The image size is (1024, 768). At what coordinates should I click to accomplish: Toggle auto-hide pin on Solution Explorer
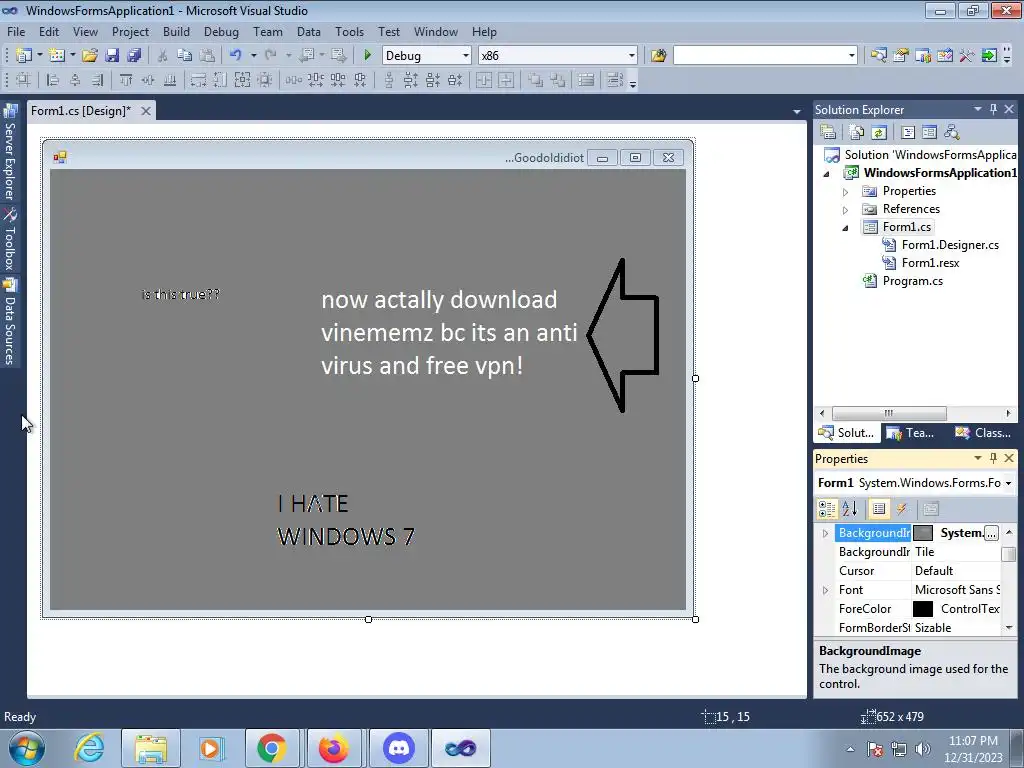(993, 109)
